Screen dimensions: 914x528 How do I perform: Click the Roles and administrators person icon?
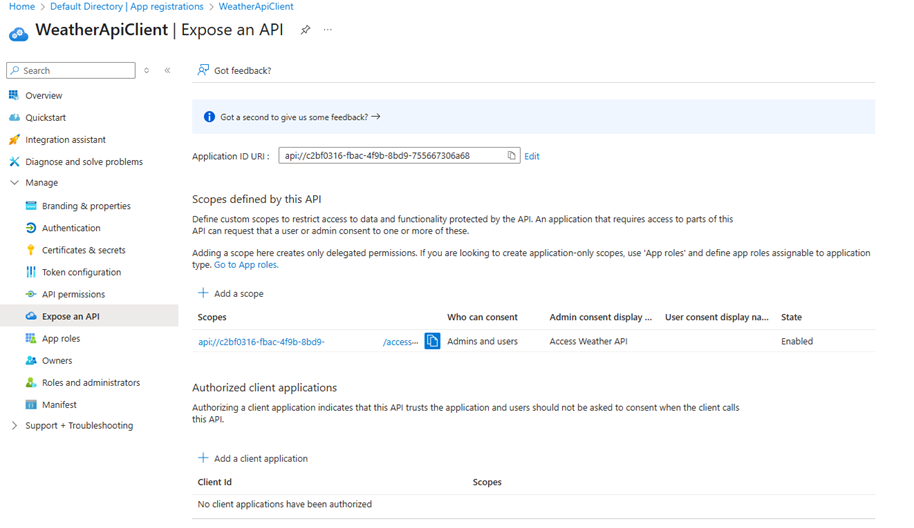[x=31, y=382]
